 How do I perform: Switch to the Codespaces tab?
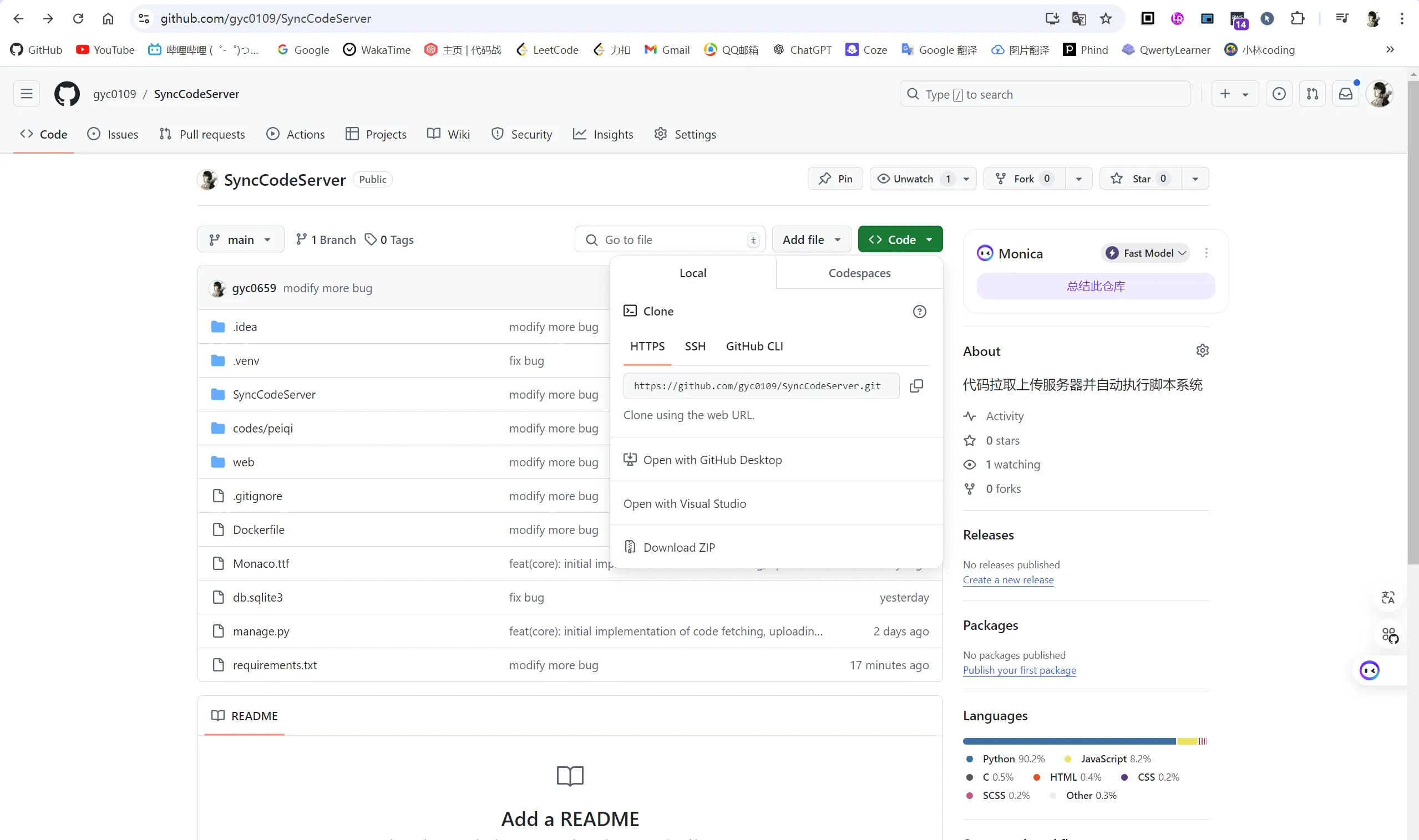pyautogui.click(x=859, y=273)
